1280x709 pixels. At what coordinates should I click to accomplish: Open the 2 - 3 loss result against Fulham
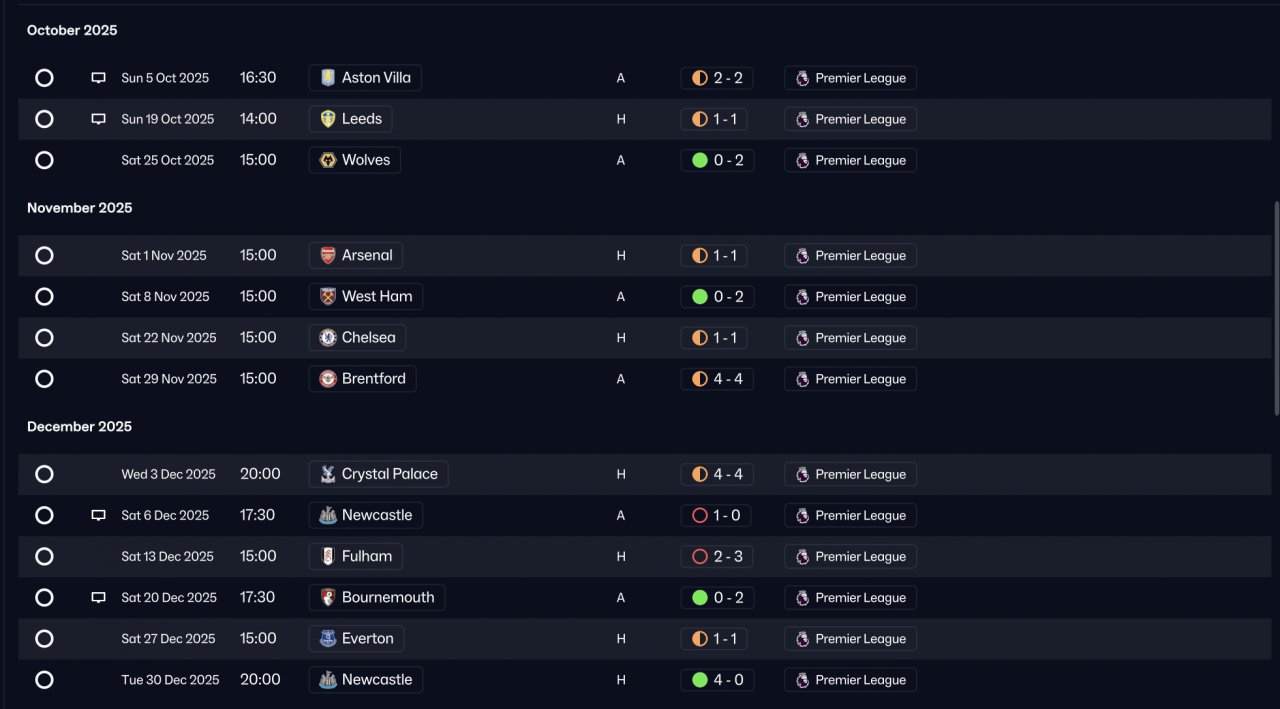(x=718, y=556)
